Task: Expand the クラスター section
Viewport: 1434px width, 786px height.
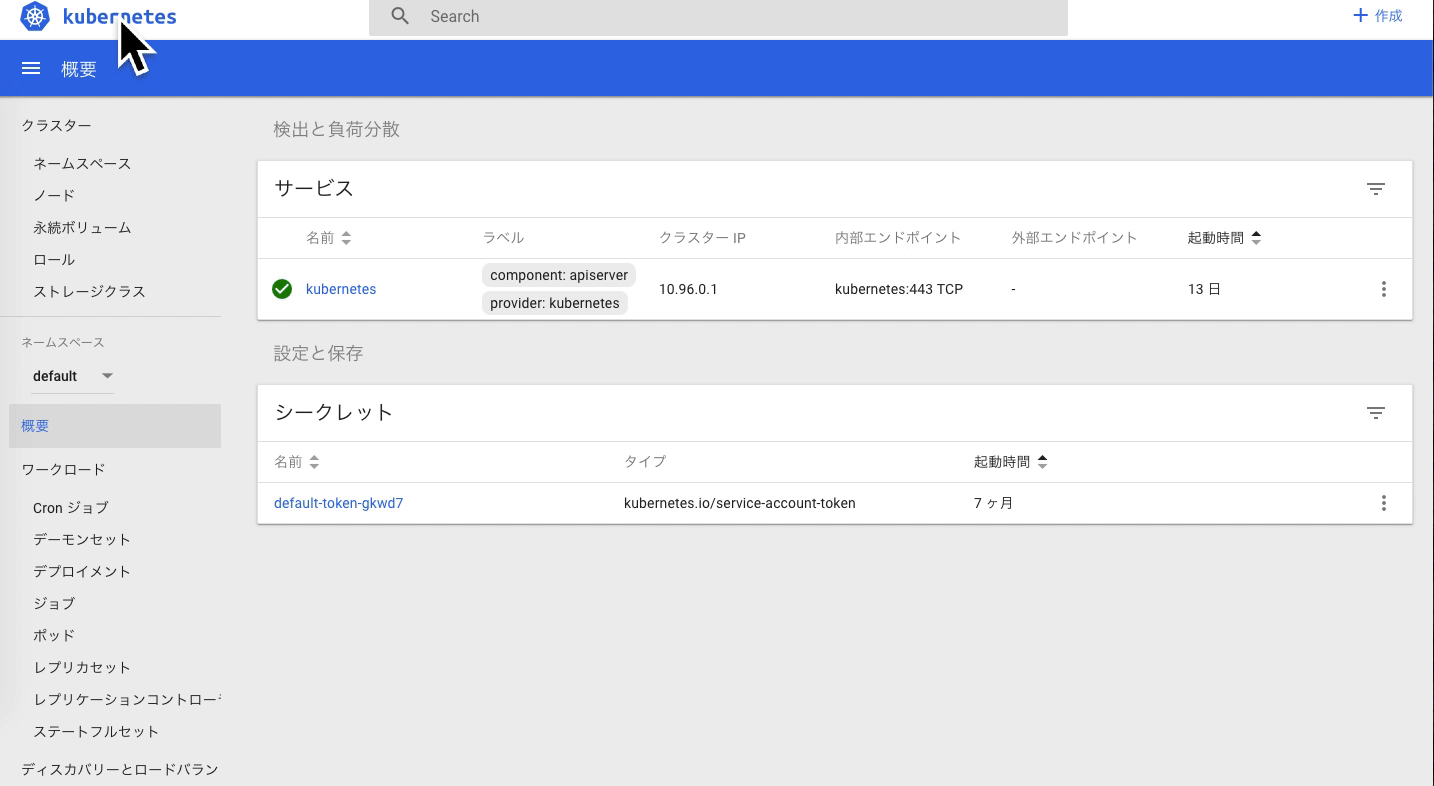Action: tap(56, 125)
